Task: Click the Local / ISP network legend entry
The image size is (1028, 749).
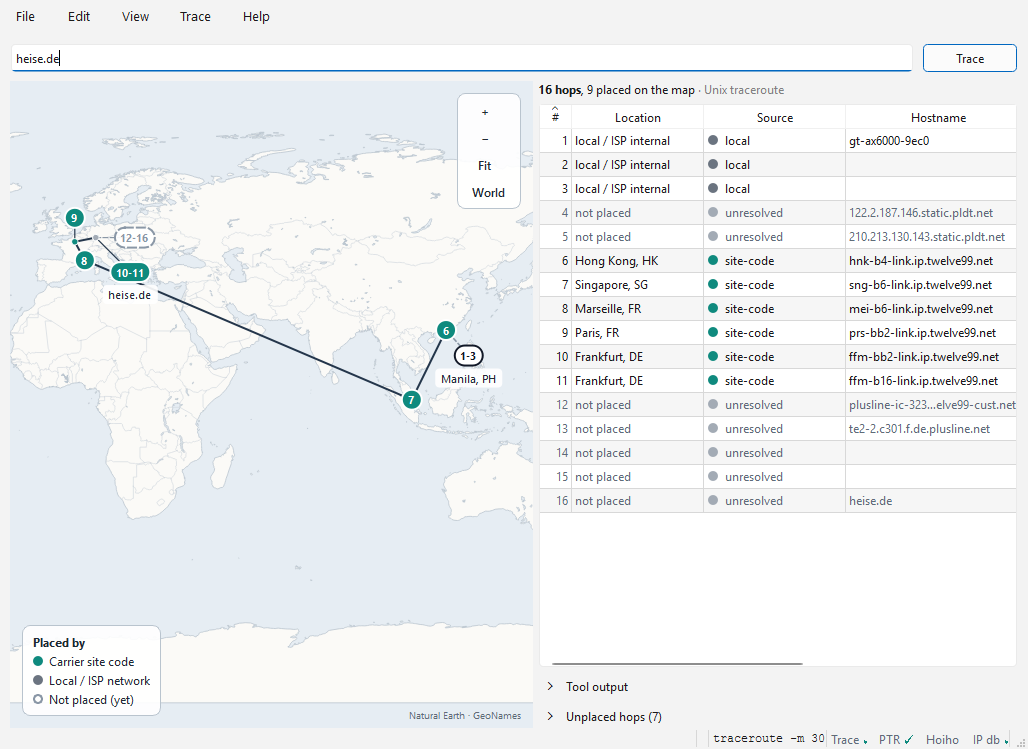Action: click(x=92, y=681)
